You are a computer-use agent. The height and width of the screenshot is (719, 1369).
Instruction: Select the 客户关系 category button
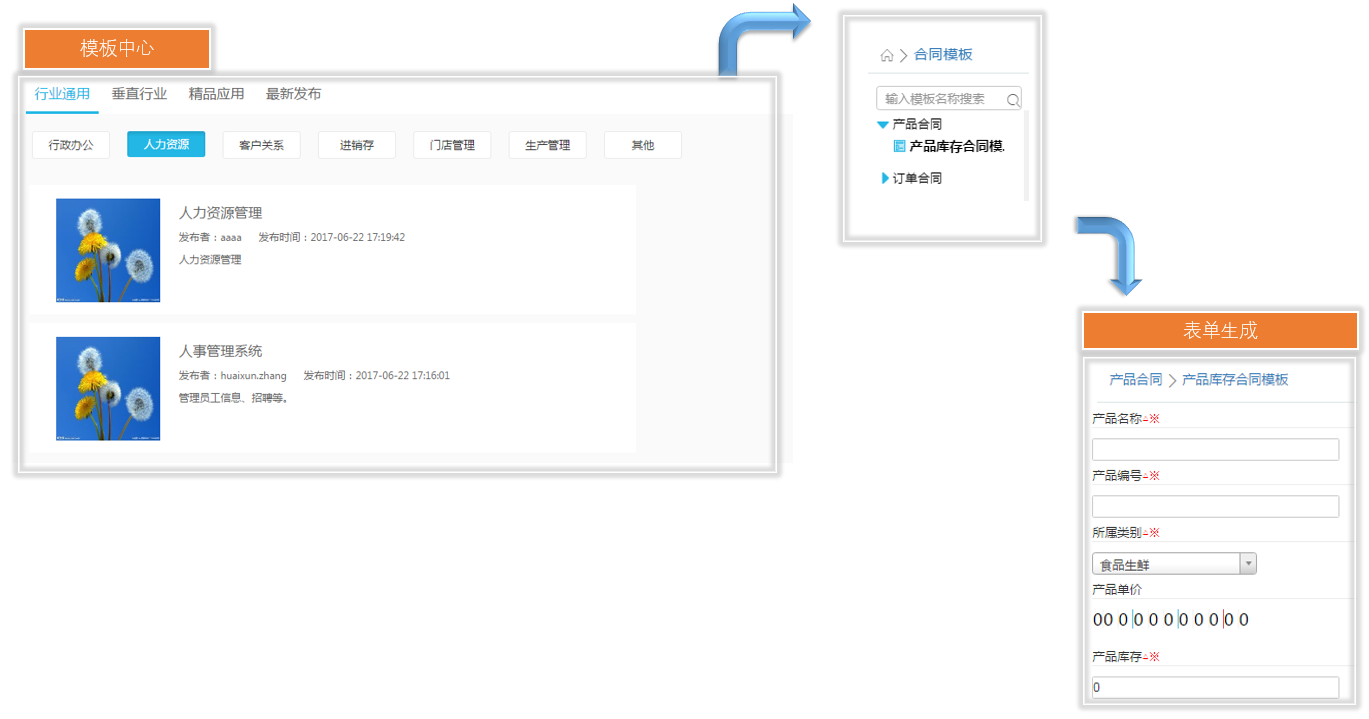(x=261, y=145)
